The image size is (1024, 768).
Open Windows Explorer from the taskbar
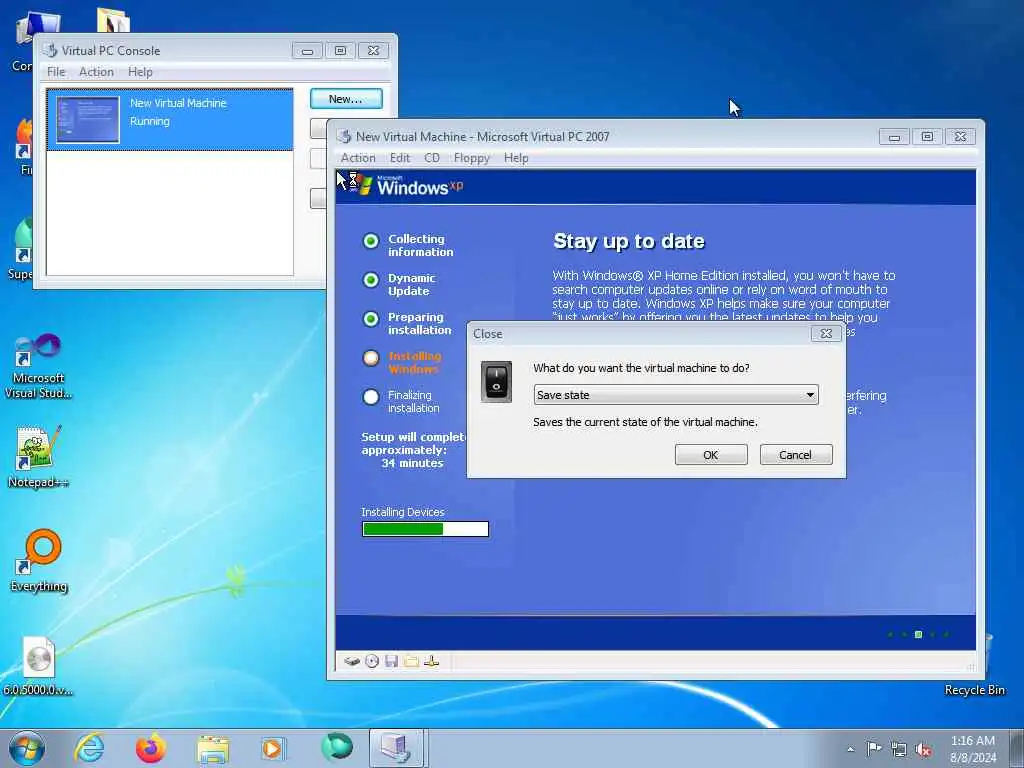(213, 748)
